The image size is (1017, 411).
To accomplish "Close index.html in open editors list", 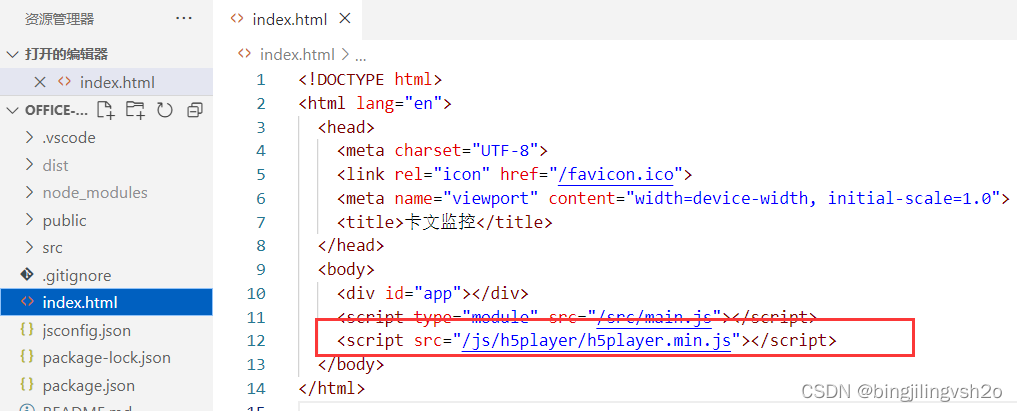I will tap(40, 82).
